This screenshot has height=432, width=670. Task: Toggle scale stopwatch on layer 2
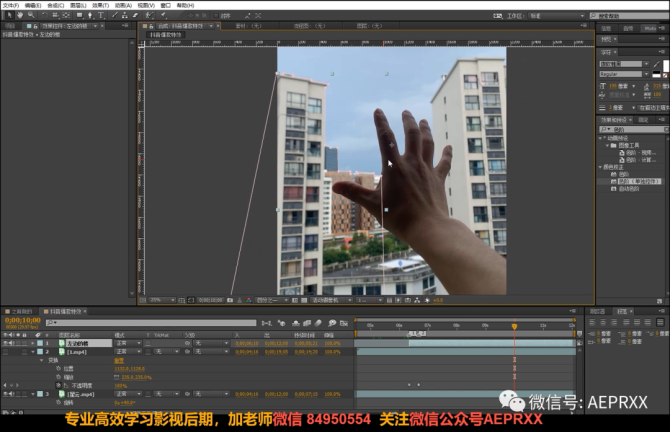pyautogui.click(x=59, y=377)
